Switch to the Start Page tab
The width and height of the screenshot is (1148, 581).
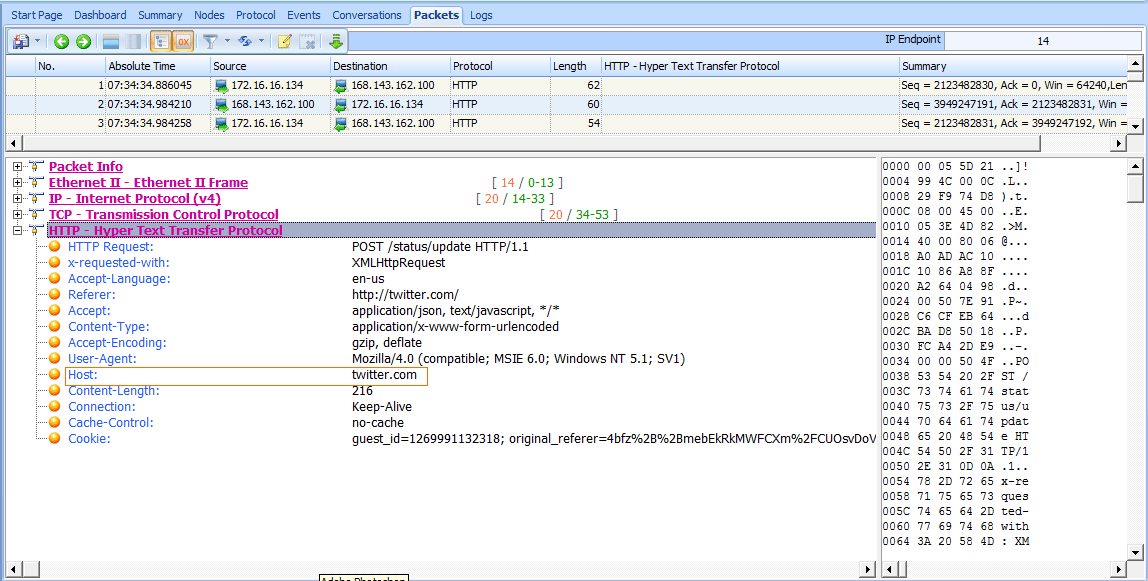click(37, 15)
